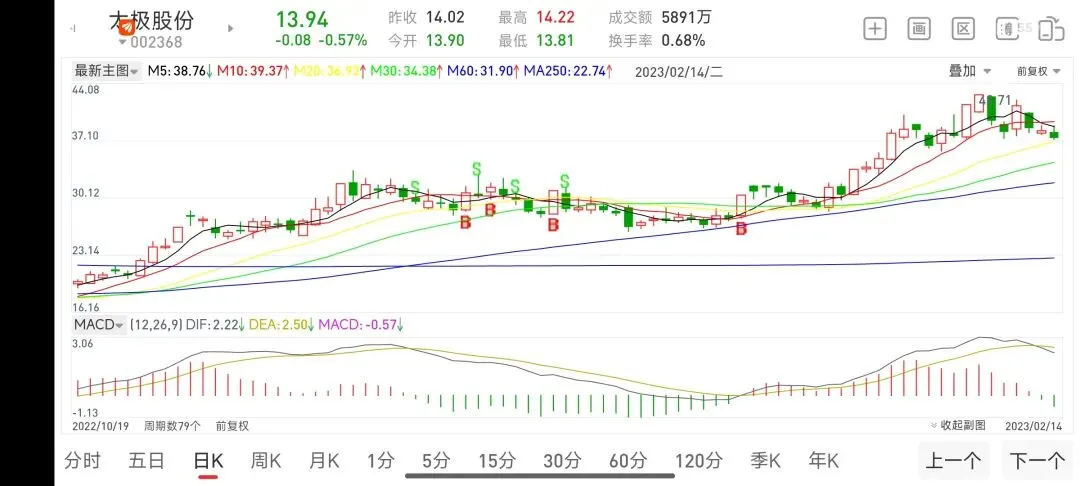Tap the DEA: 2.50 value

pyautogui.click(x=282, y=324)
